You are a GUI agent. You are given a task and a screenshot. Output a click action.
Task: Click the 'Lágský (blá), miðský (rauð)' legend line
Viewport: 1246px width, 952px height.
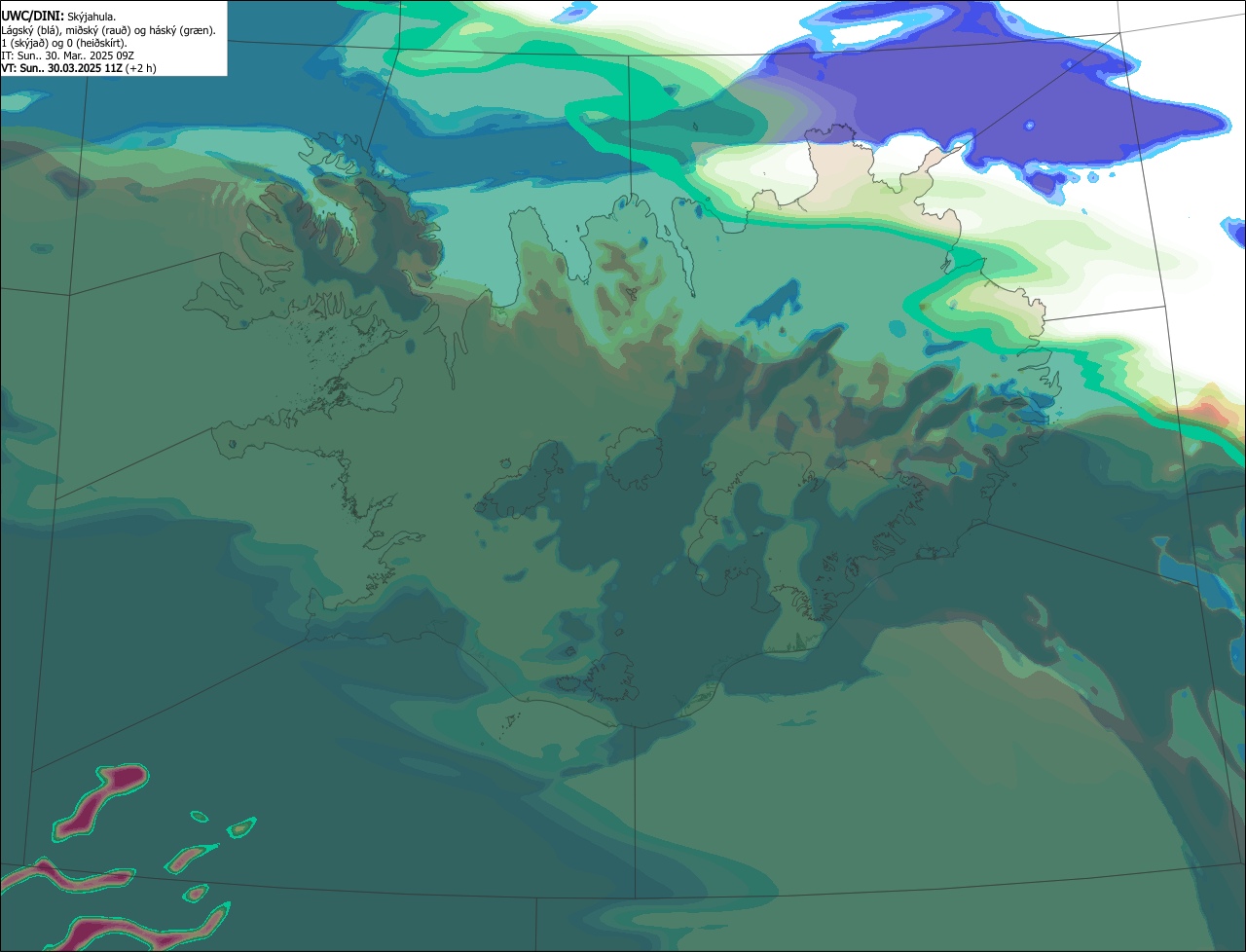pos(109,30)
